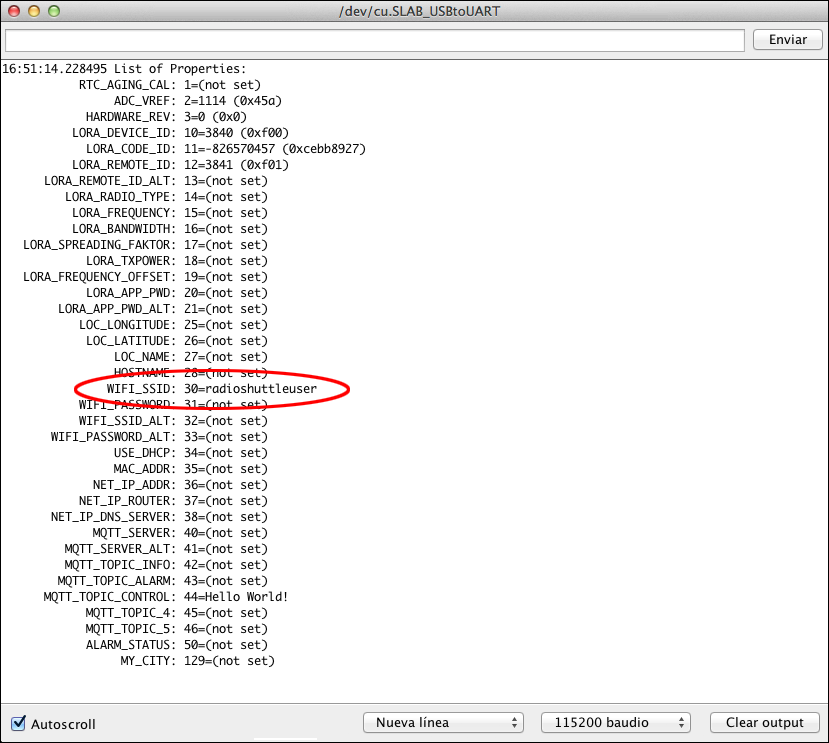Viewport: 829px width, 743px height.
Task: Click the MQTT_SERVER_ALT line
Action: [x=167, y=549]
